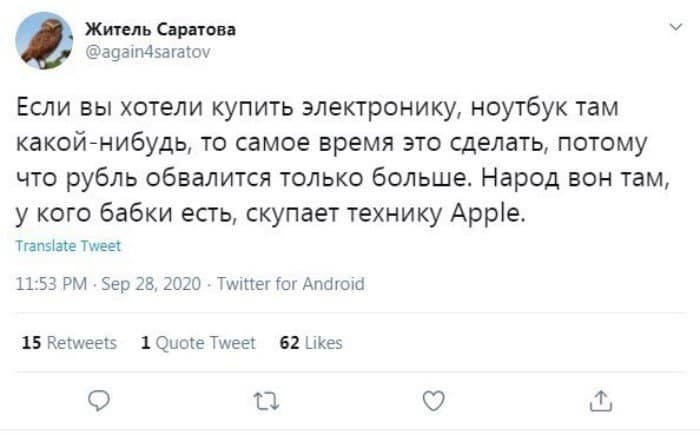Click the tweet line starting "что рубль обвалится"
700x435 pixels.
pyautogui.click(x=343, y=178)
